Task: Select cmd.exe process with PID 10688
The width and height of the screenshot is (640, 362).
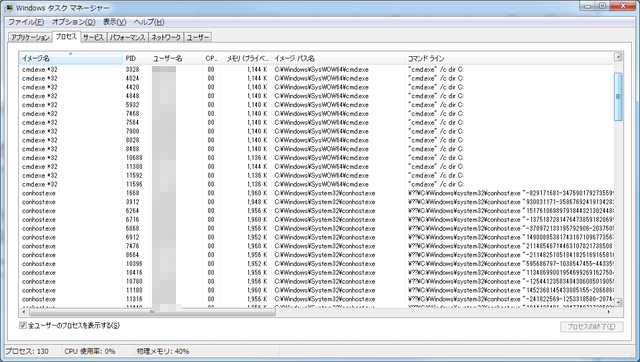Action: (316, 158)
